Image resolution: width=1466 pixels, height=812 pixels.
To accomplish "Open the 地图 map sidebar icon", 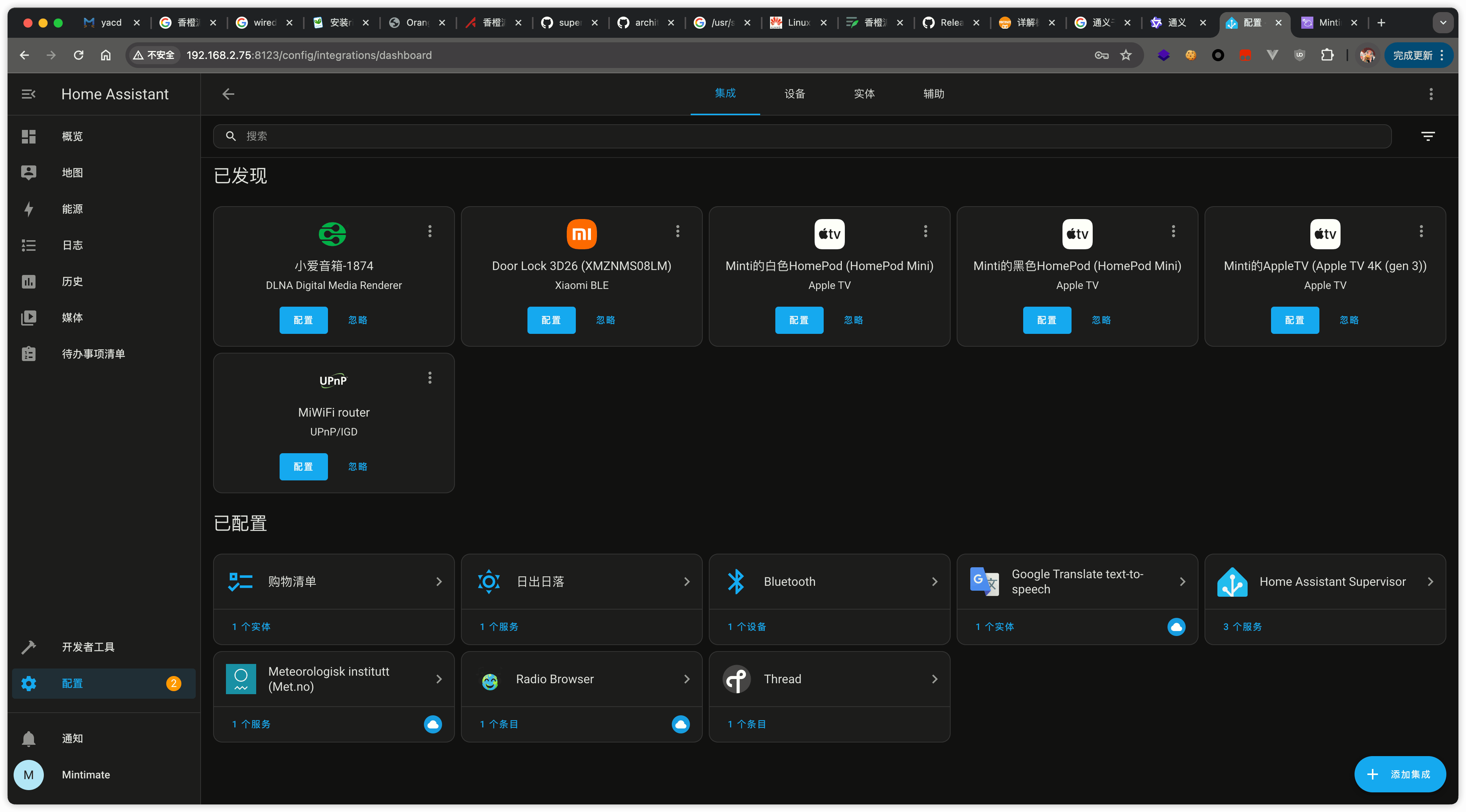I will (x=28, y=173).
